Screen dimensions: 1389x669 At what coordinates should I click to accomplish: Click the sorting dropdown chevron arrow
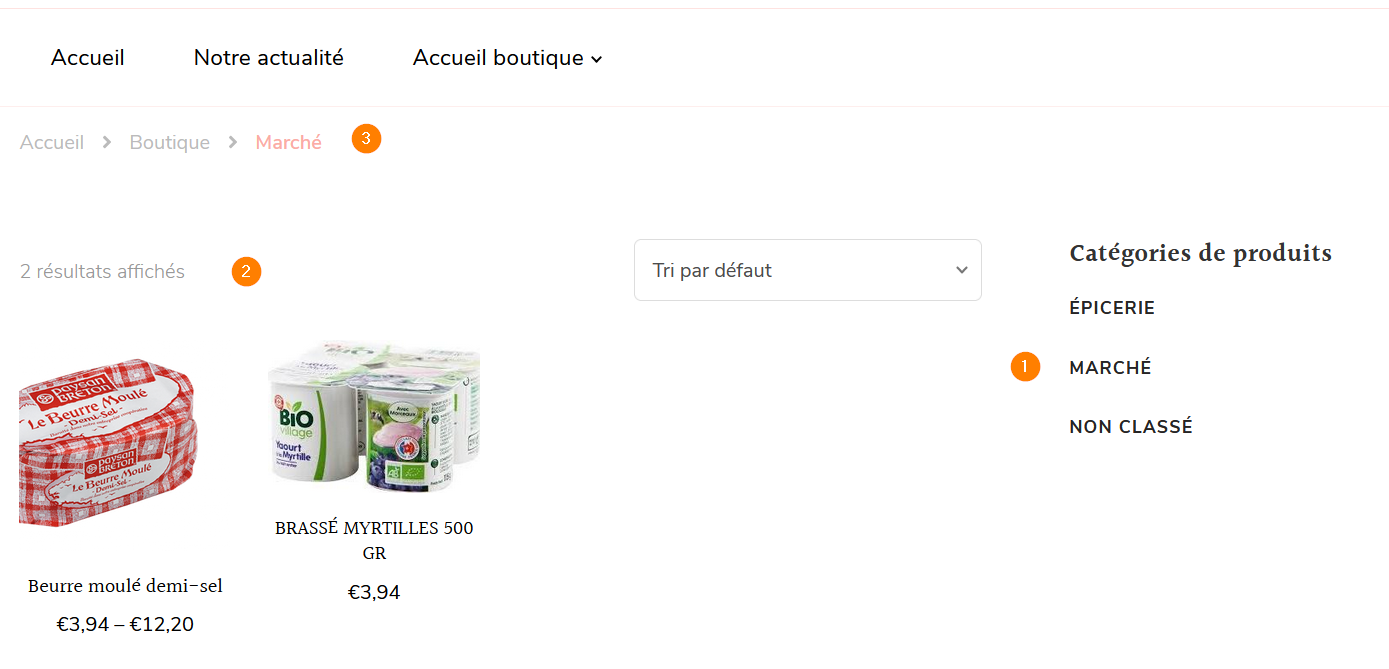(961, 270)
